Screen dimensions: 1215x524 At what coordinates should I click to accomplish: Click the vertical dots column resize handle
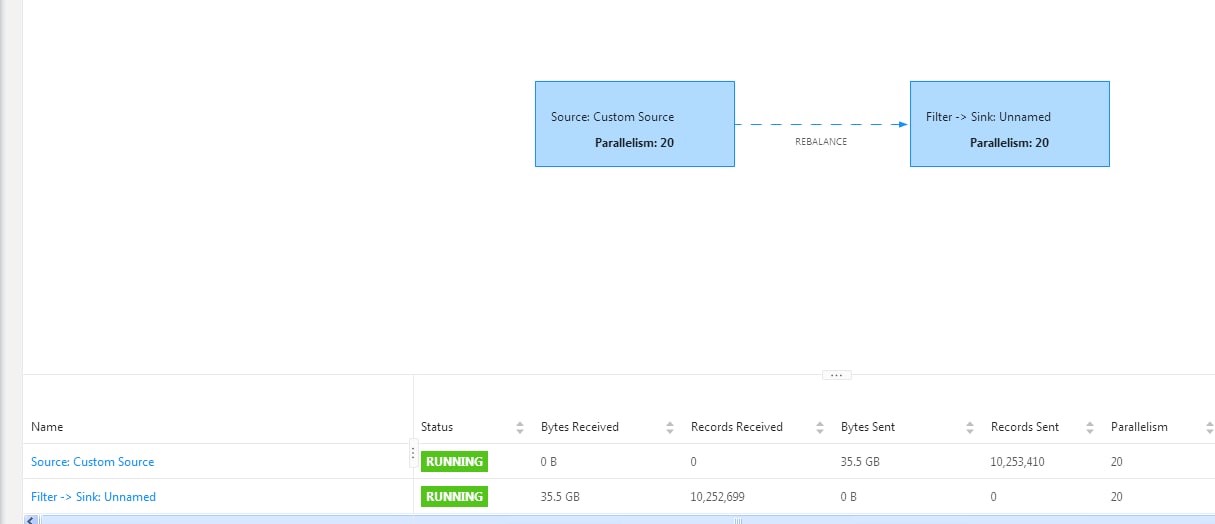(x=413, y=453)
